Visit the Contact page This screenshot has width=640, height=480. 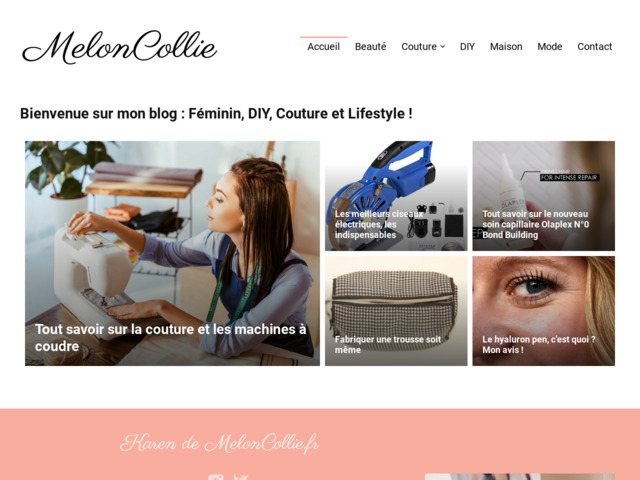(594, 47)
